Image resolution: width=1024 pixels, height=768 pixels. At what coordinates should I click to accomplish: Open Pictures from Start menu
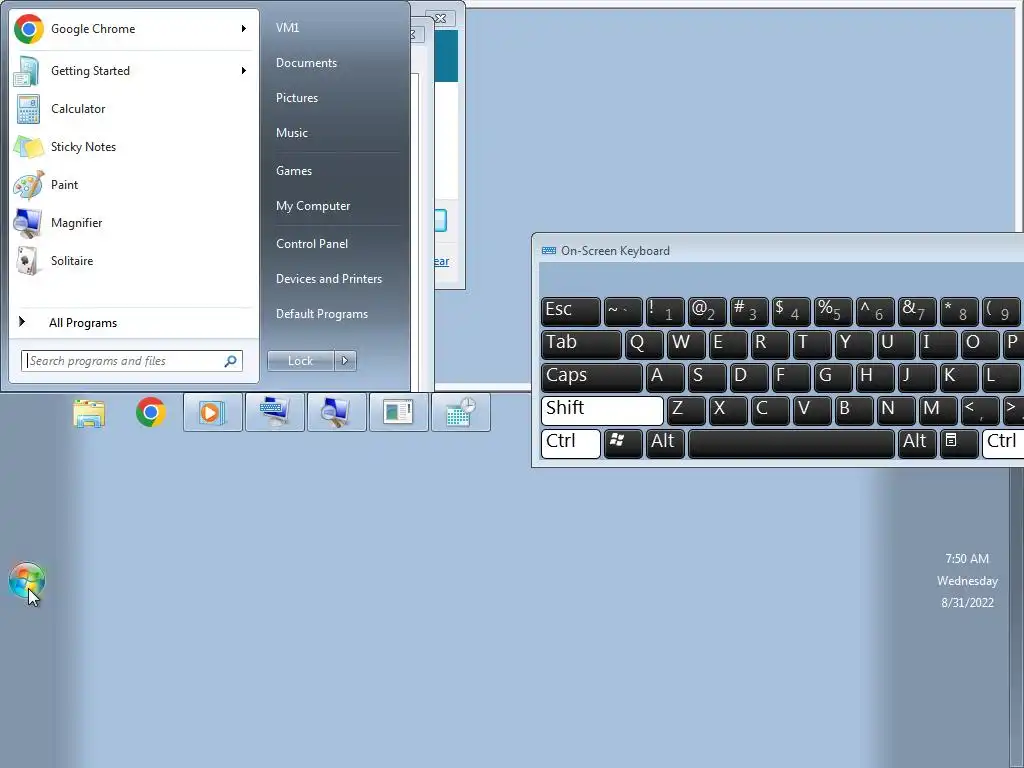(x=296, y=98)
